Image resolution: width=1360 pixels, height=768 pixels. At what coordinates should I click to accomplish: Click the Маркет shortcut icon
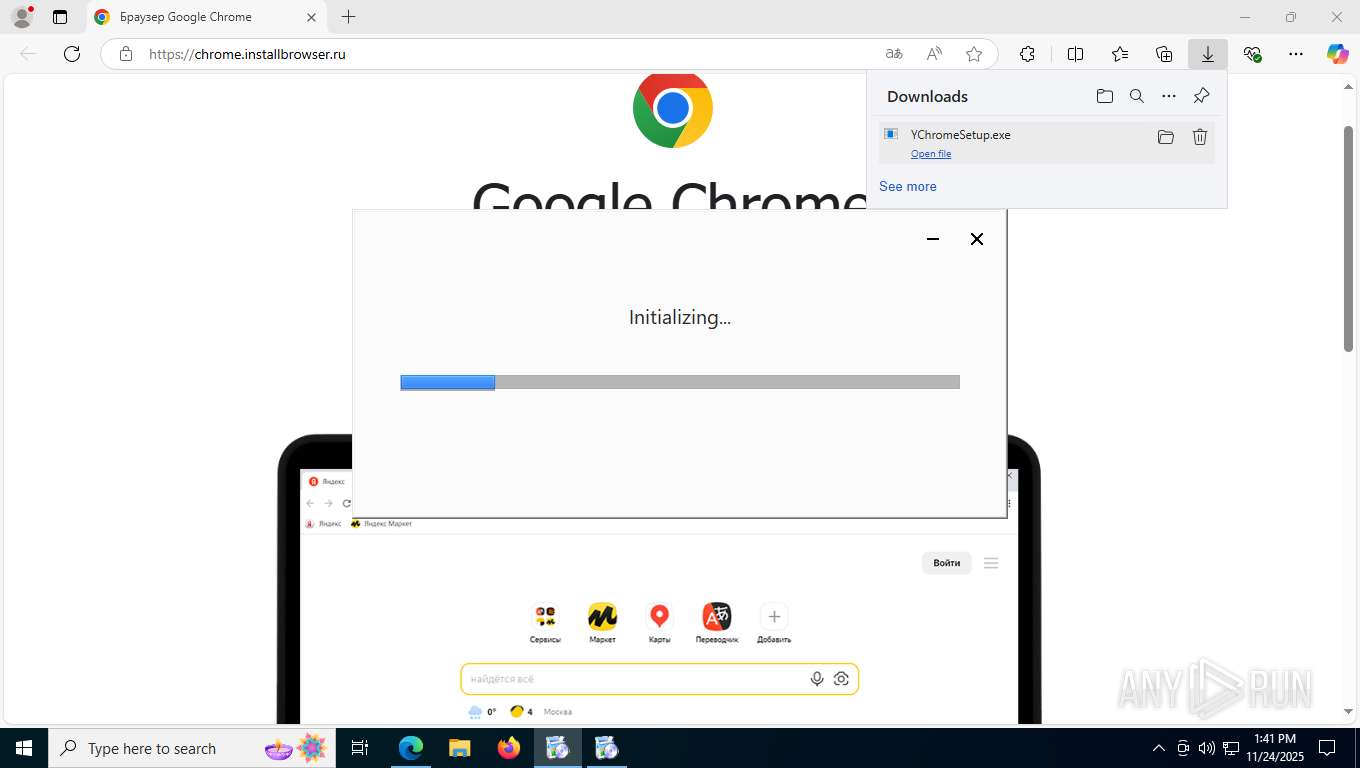[x=602, y=616]
